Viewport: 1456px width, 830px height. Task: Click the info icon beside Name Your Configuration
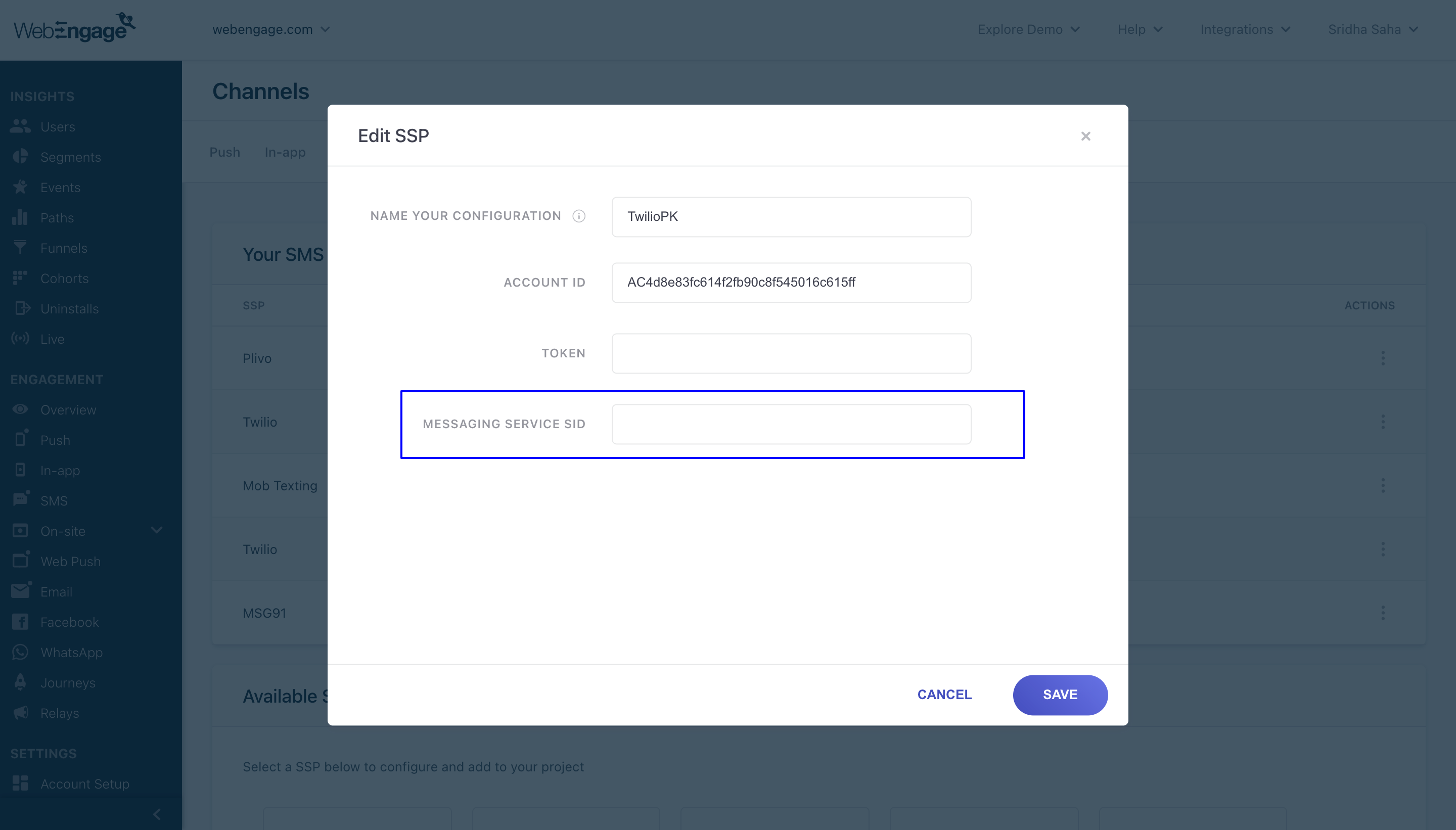point(579,216)
